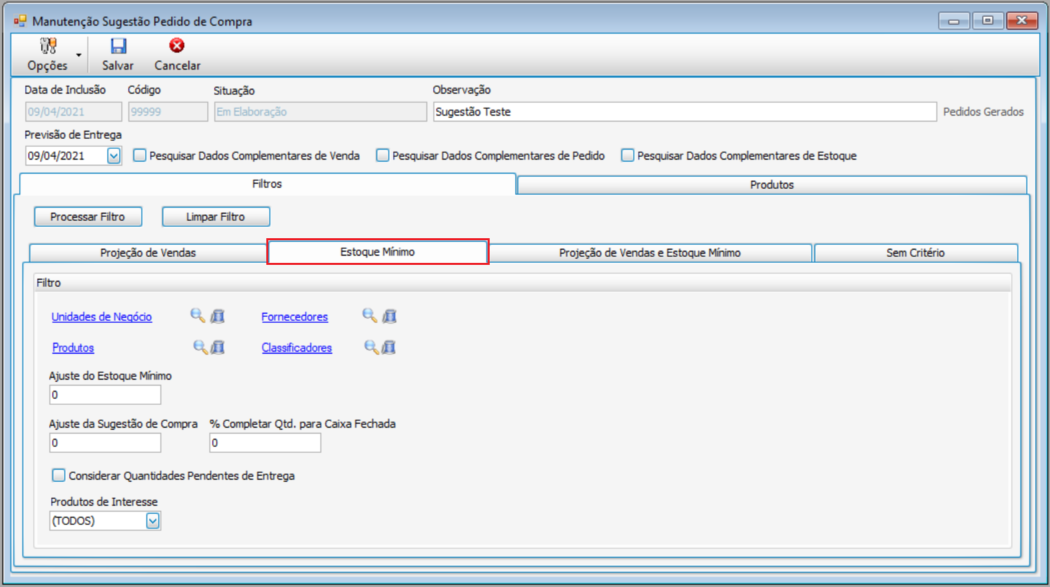Viewport: 1050px width, 587px height.
Task: Clear Classificadores filter with trash icon
Action: 388,347
